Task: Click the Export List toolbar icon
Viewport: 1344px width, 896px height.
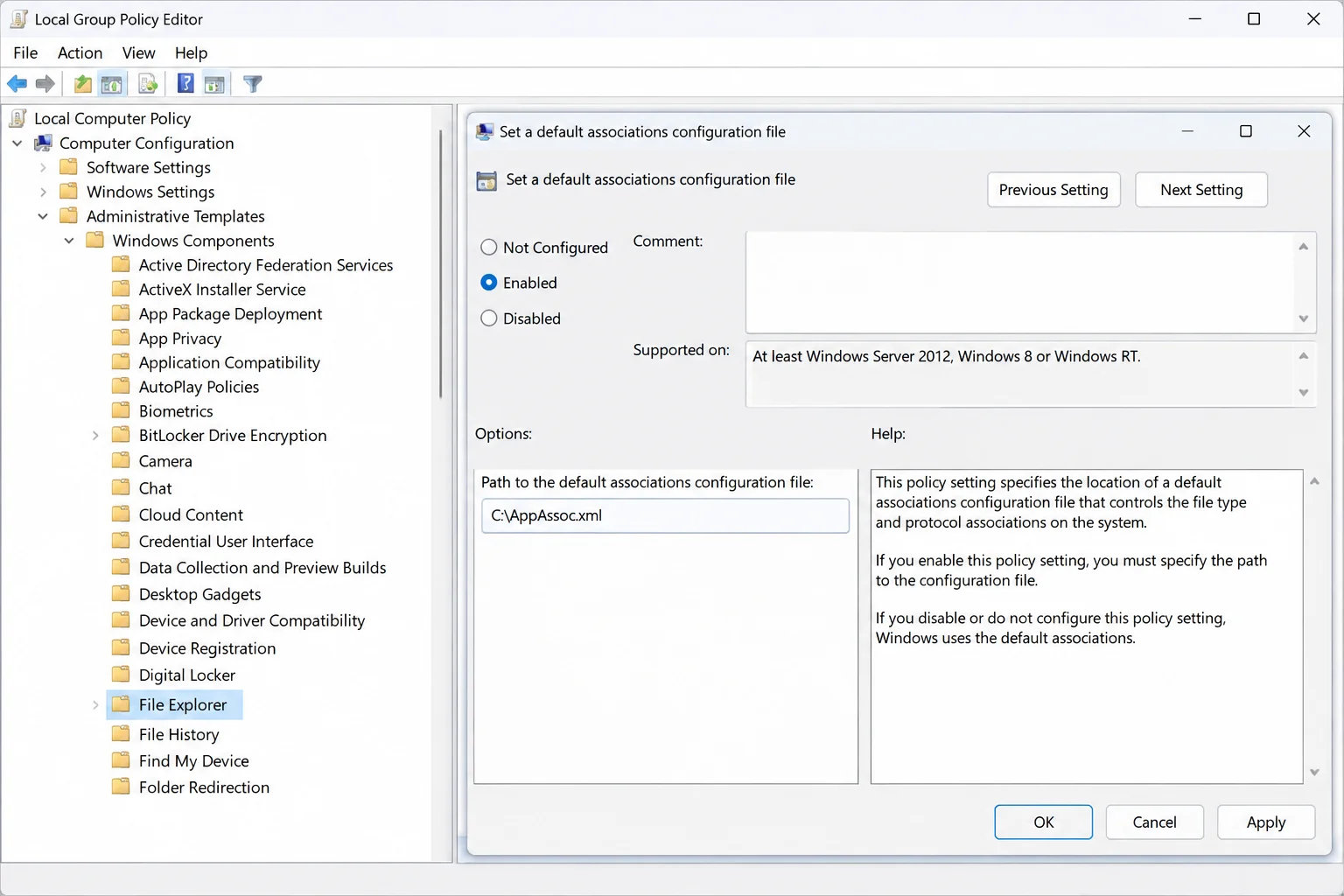Action: click(148, 84)
